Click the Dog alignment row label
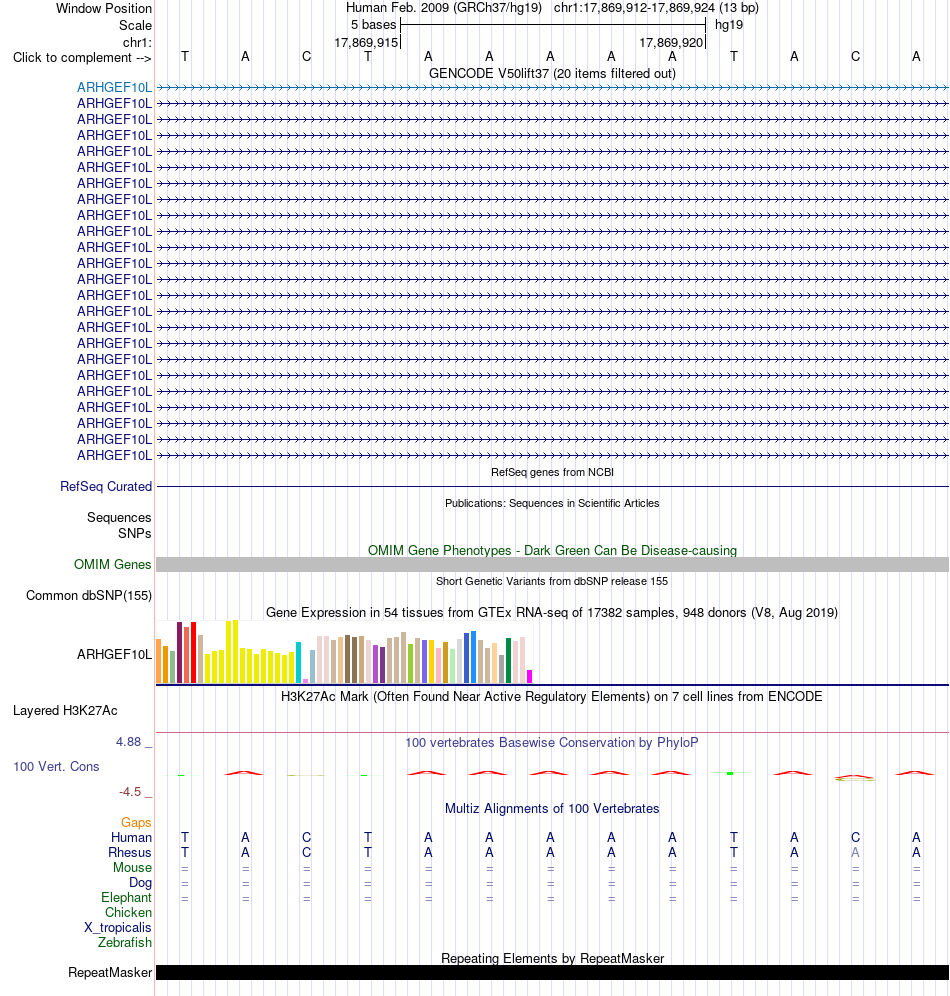Screen dimensions: 950x996 [140, 883]
